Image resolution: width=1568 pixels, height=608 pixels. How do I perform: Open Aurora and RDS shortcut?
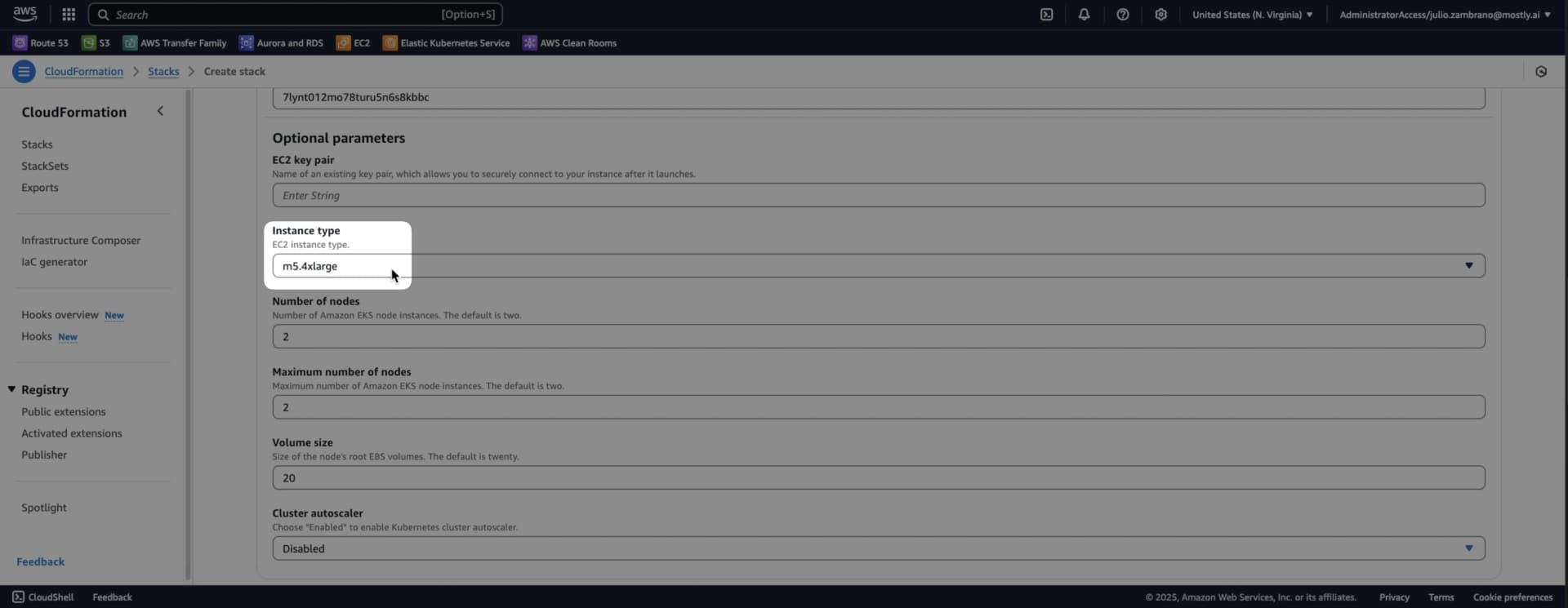point(281,43)
